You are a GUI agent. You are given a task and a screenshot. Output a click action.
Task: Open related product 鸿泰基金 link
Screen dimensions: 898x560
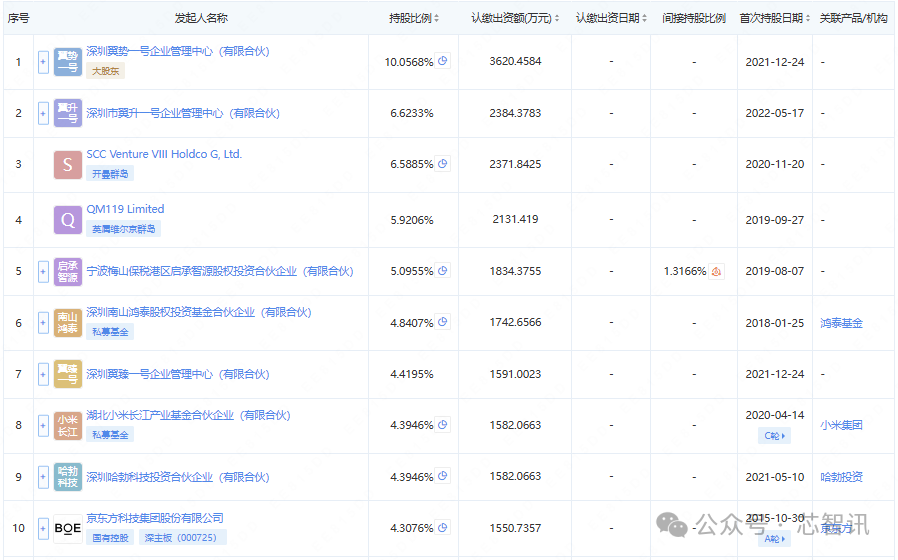pyautogui.click(x=841, y=323)
